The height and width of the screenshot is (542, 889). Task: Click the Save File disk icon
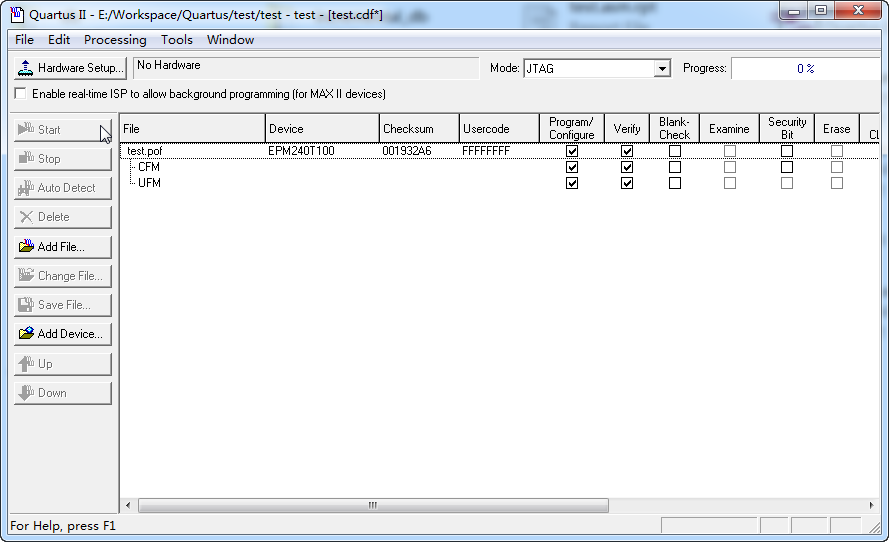(27, 305)
